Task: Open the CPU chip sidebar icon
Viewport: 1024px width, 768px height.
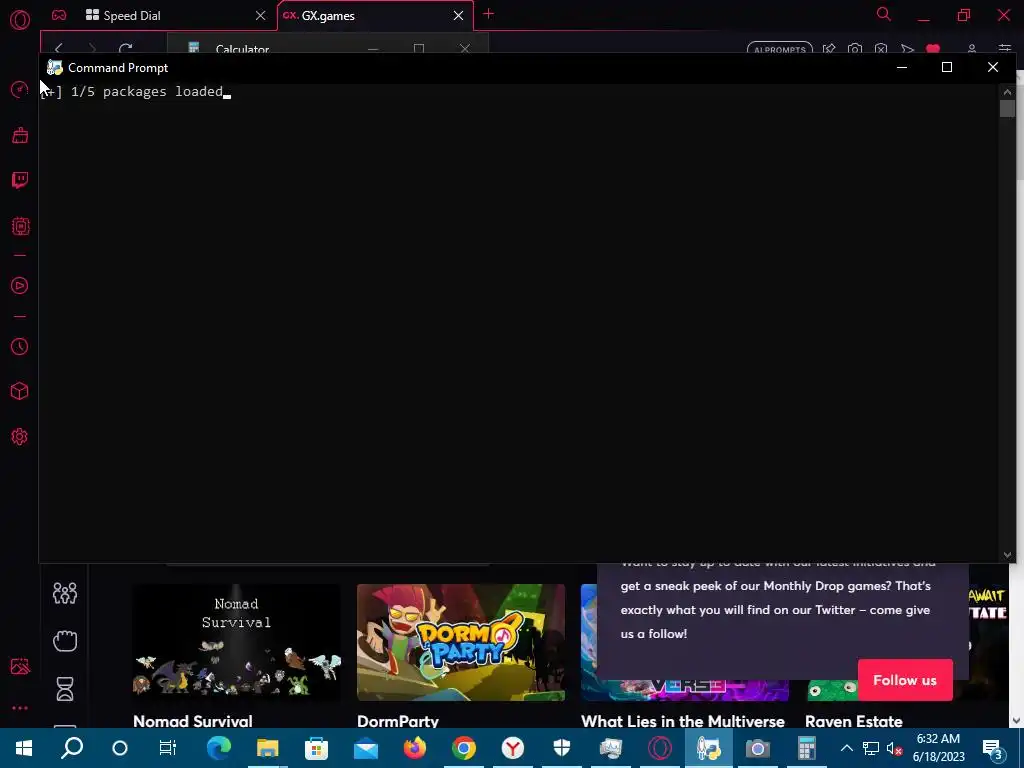Action: (20, 226)
